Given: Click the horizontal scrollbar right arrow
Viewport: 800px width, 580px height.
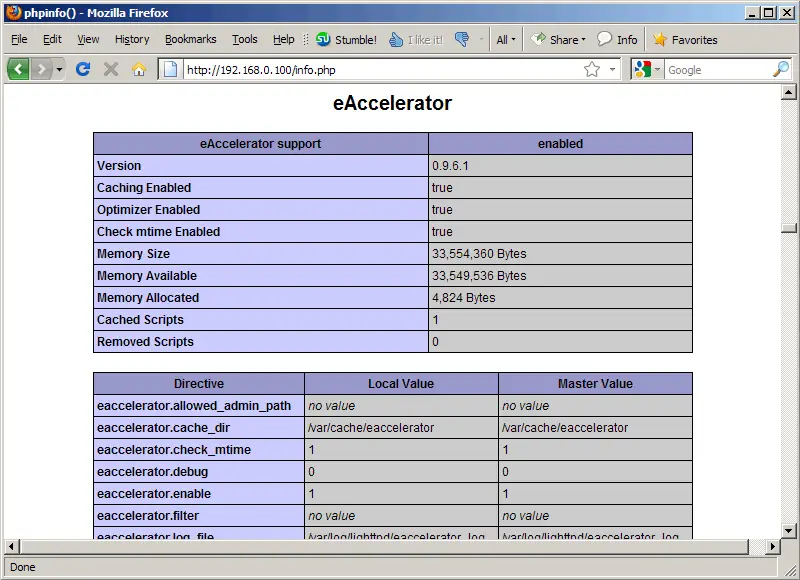Looking at the screenshot, I should coord(772,546).
